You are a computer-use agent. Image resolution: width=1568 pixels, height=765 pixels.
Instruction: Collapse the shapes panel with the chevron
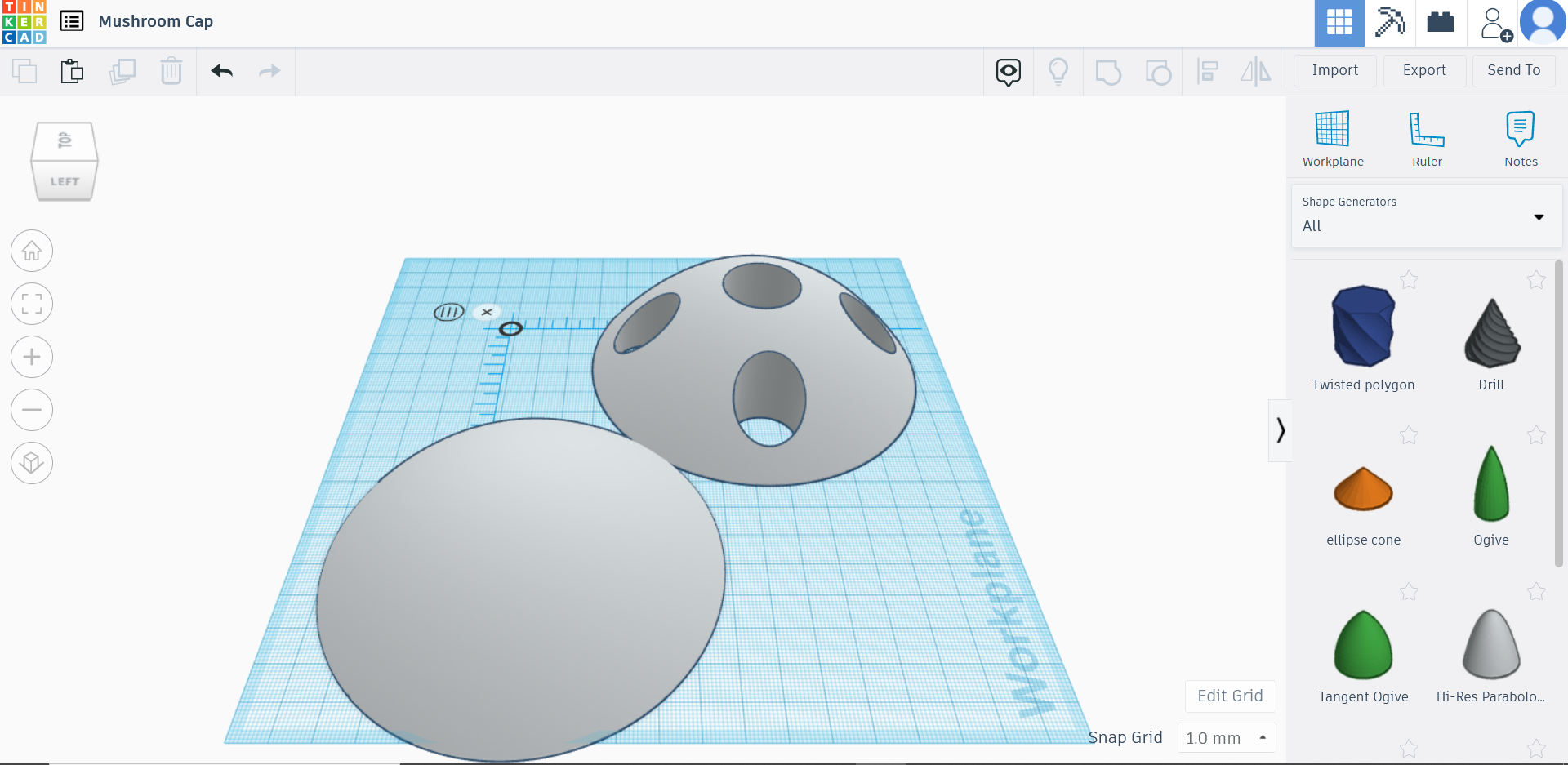click(1281, 430)
